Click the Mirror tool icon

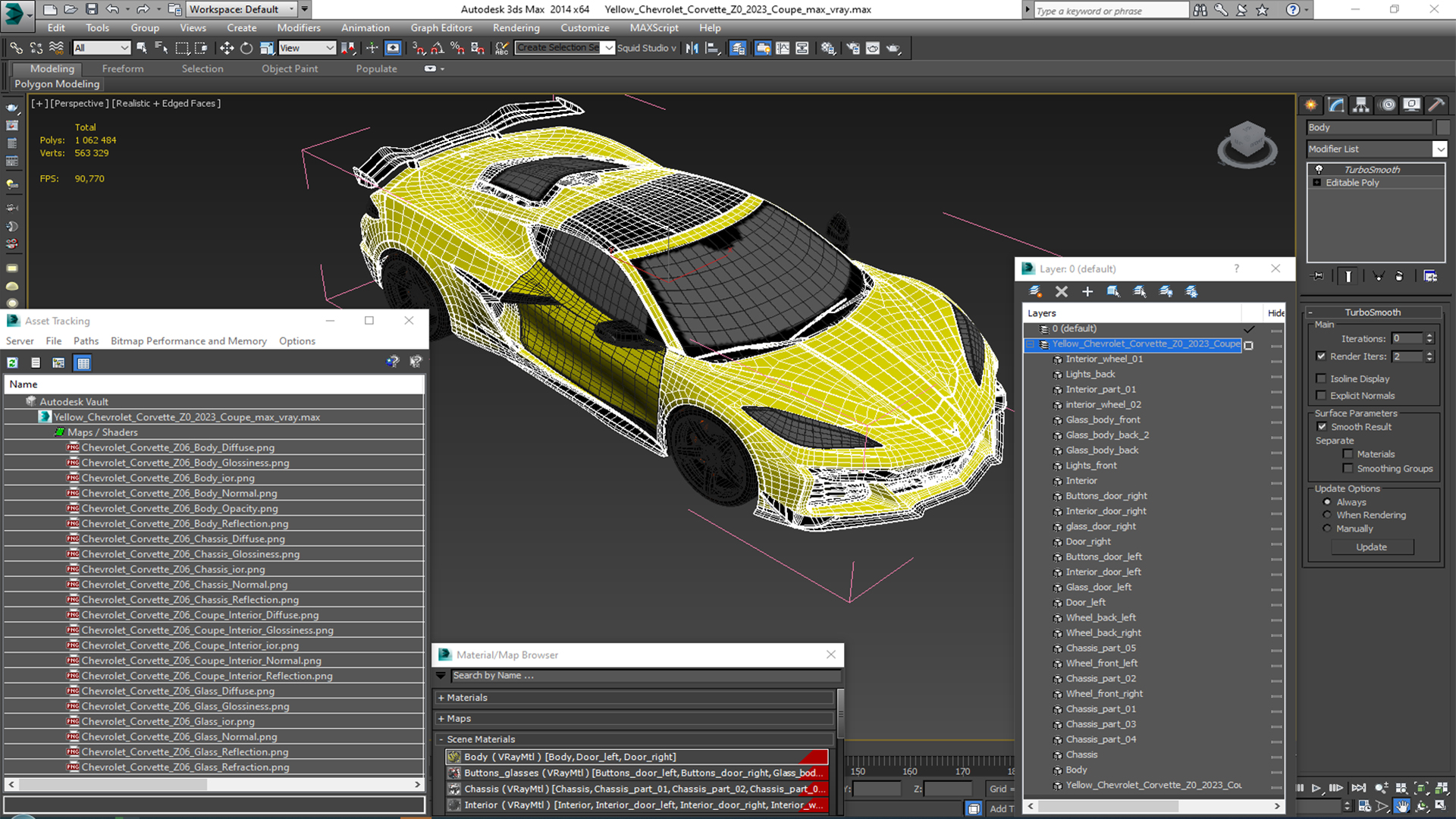tap(692, 48)
